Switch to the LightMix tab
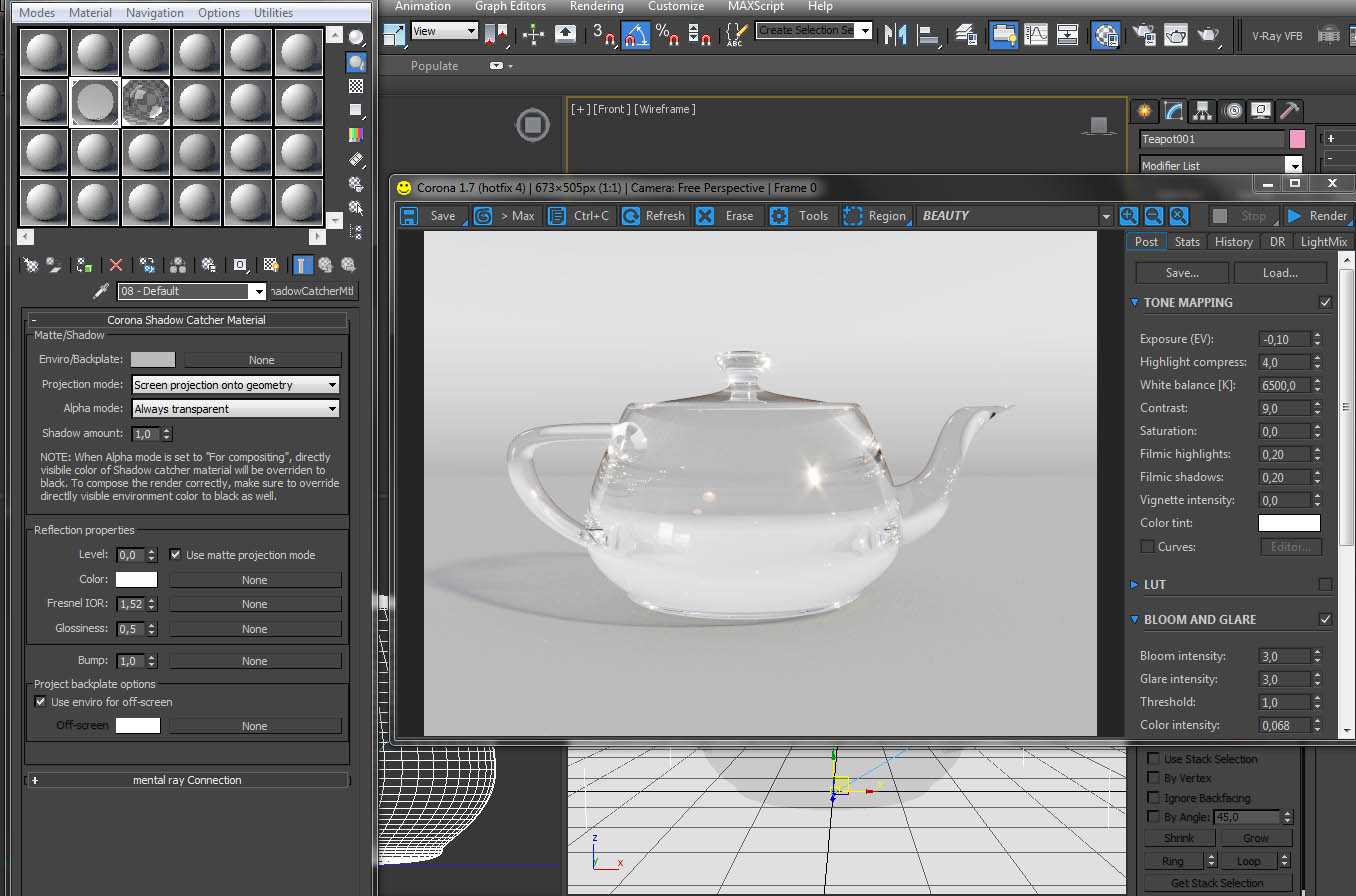This screenshot has width=1356, height=896. [1323, 242]
